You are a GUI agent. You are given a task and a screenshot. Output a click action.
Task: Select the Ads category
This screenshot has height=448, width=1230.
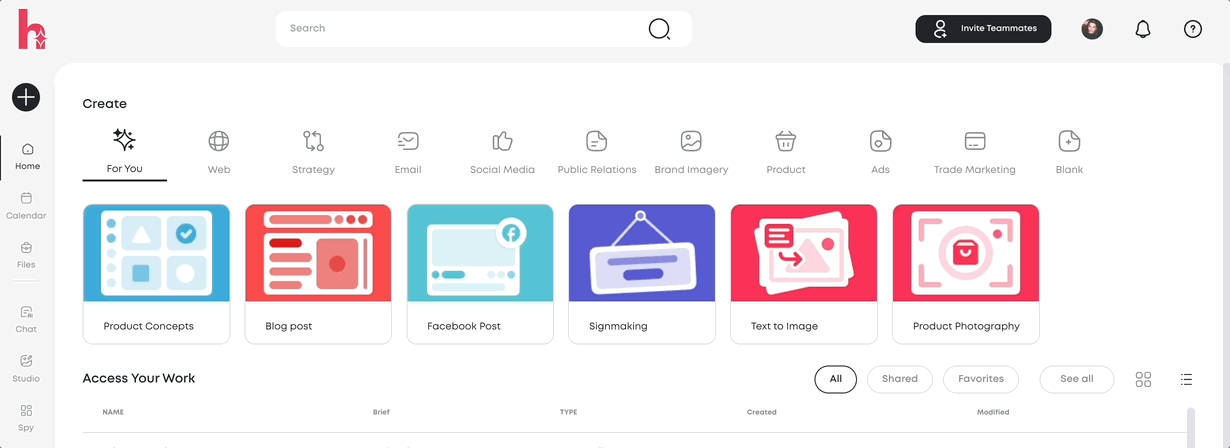(880, 152)
